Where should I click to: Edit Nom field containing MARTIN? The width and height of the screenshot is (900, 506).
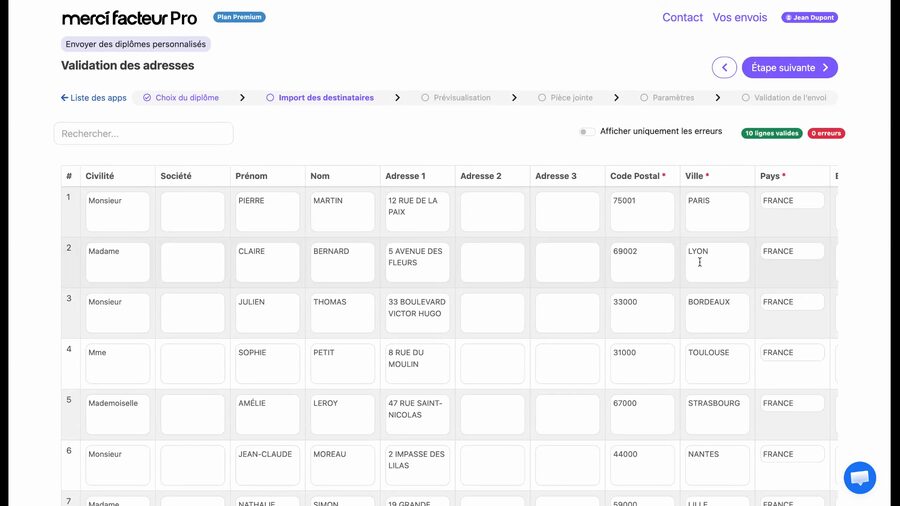click(343, 212)
